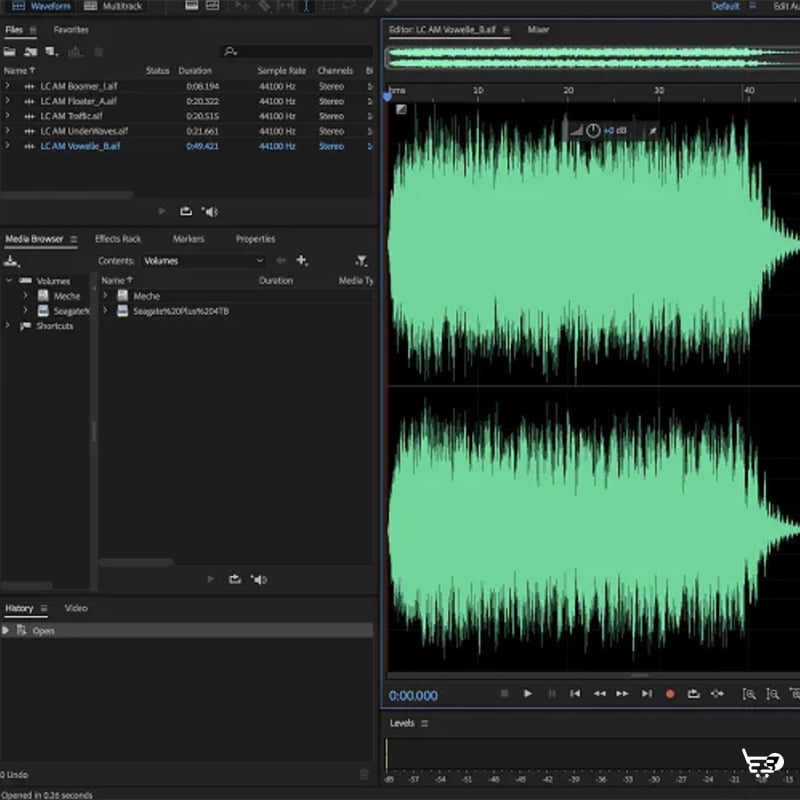Sort files by Channels column header

(x=335, y=70)
